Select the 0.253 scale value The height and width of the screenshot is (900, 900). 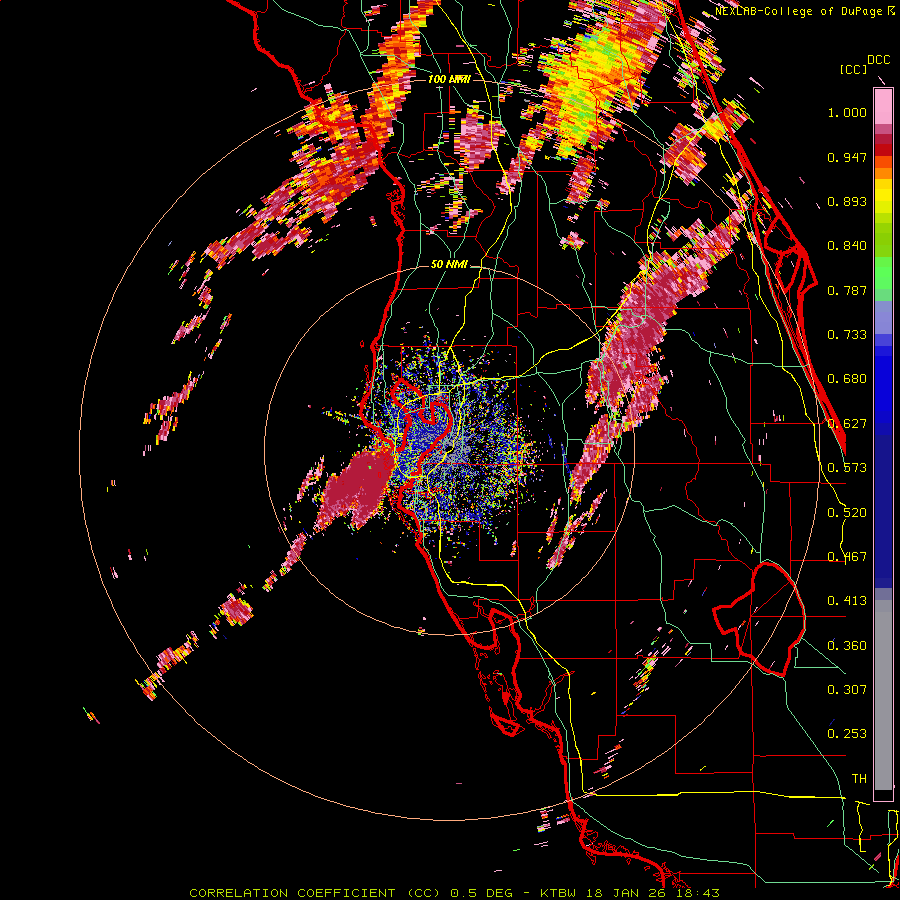tap(847, 734)
